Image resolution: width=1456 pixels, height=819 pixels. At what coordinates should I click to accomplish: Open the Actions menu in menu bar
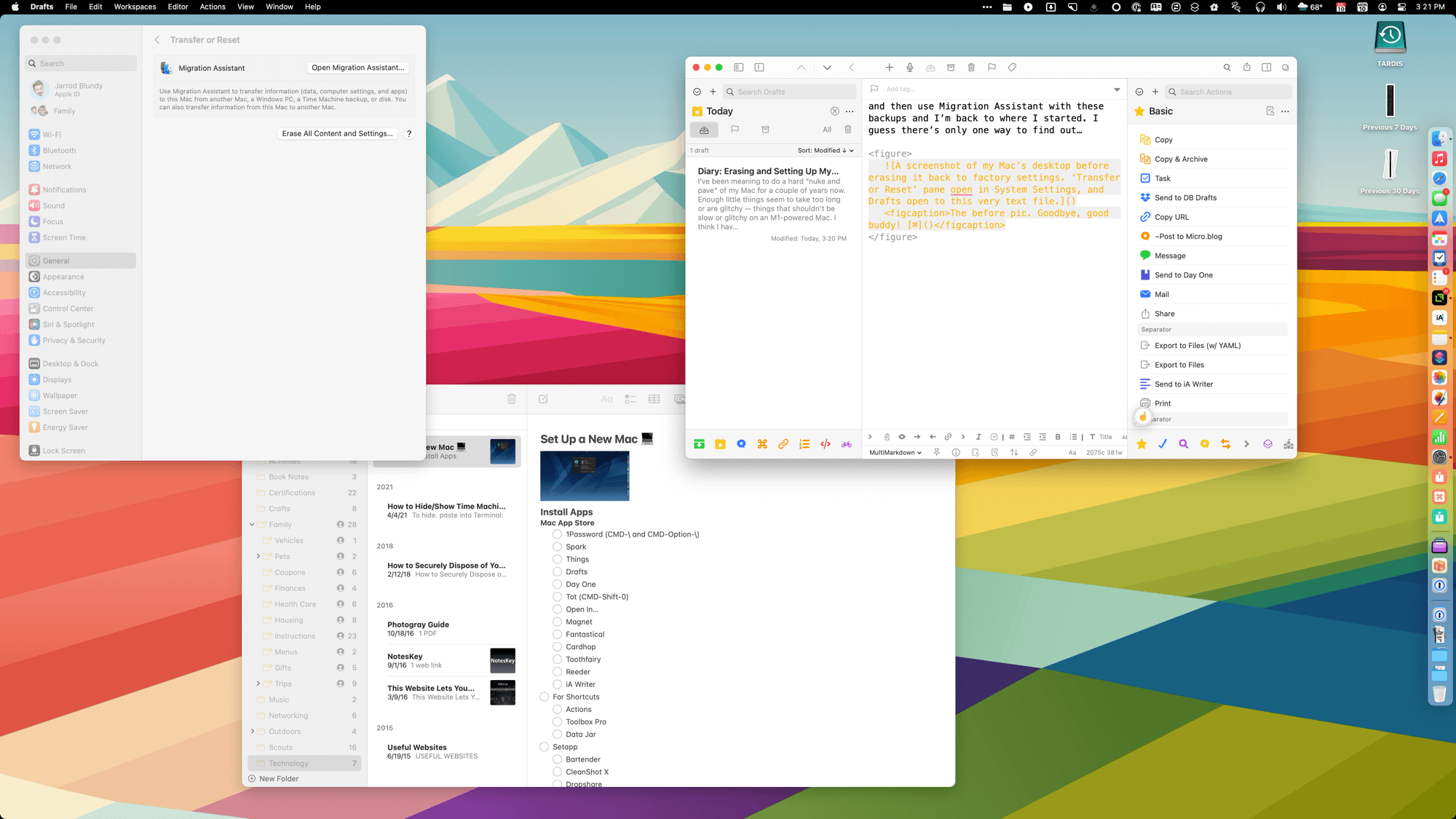(x=213, y=7)
